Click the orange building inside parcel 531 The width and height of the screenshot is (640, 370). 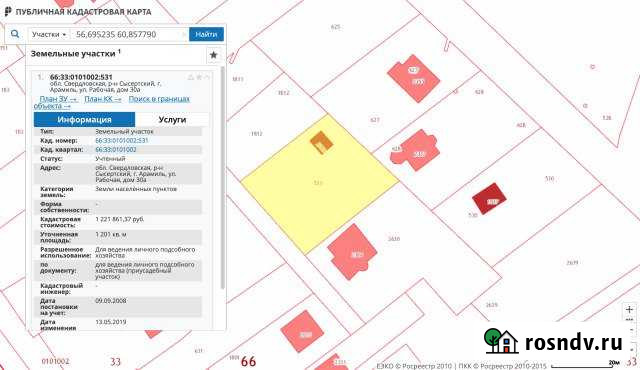pyautogui.click(x=322, y=143)
